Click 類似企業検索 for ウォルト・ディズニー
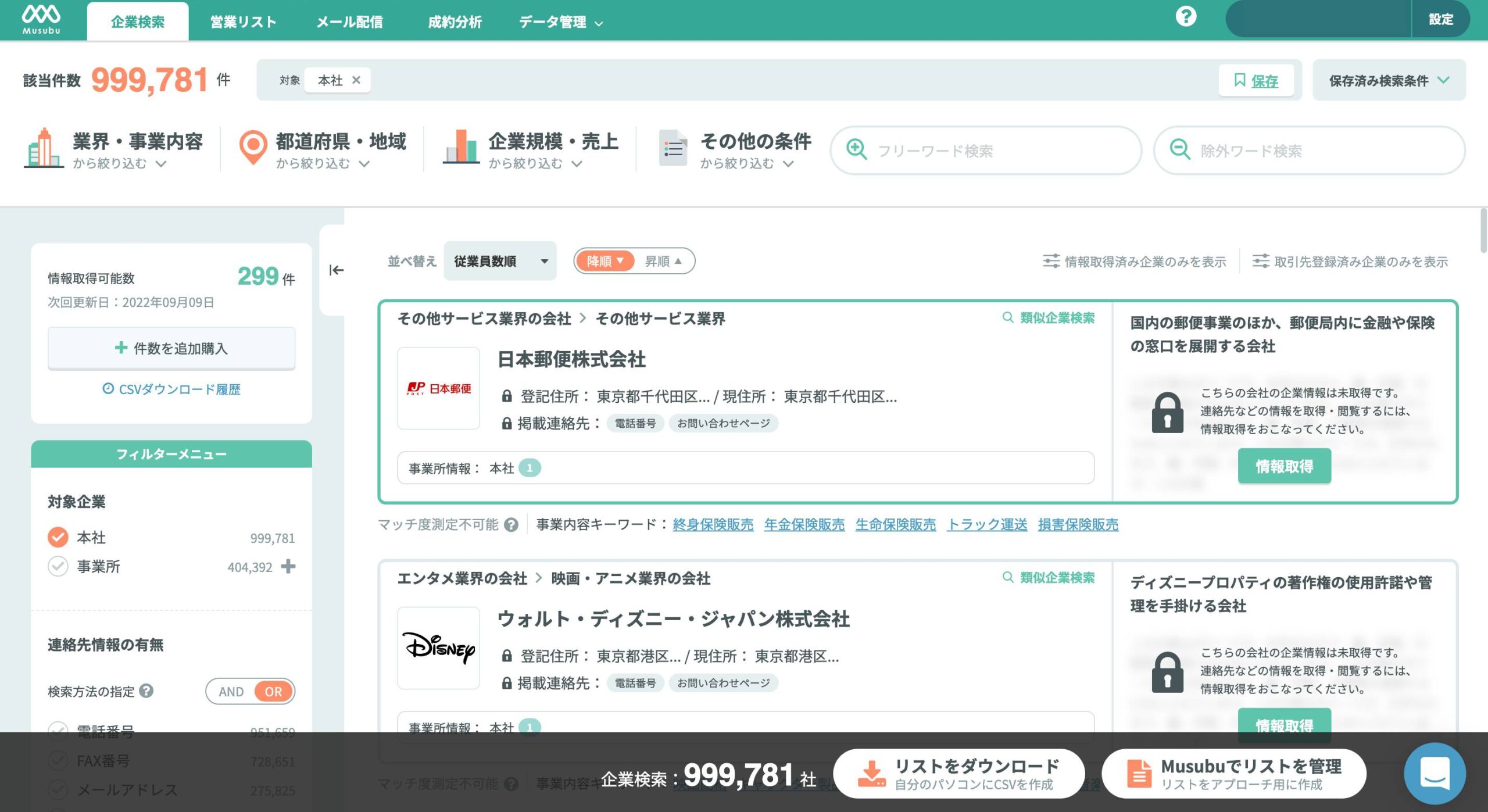1488x812 pixels. [x=1049, y=577]
